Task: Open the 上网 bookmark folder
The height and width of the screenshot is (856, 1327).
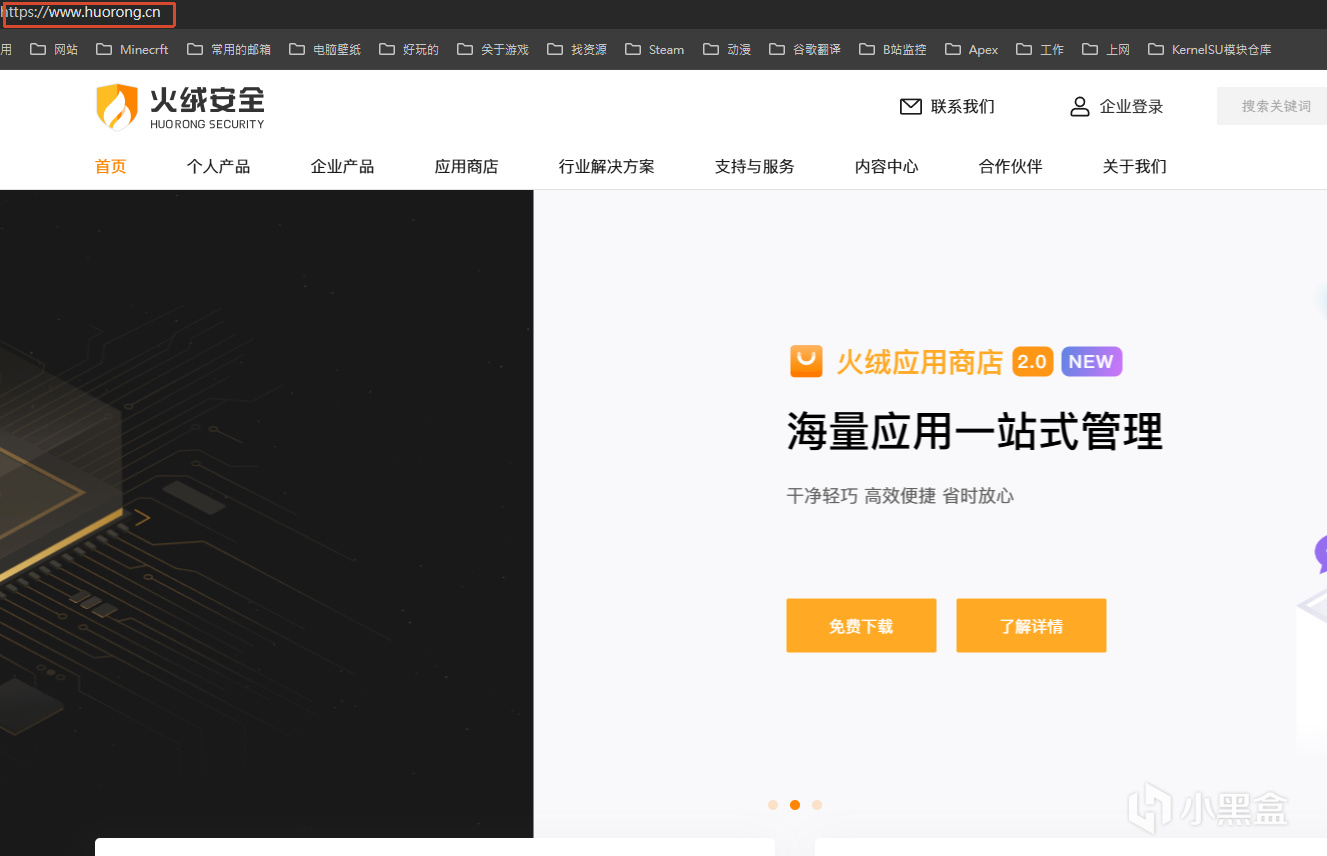Action: 1106,49
